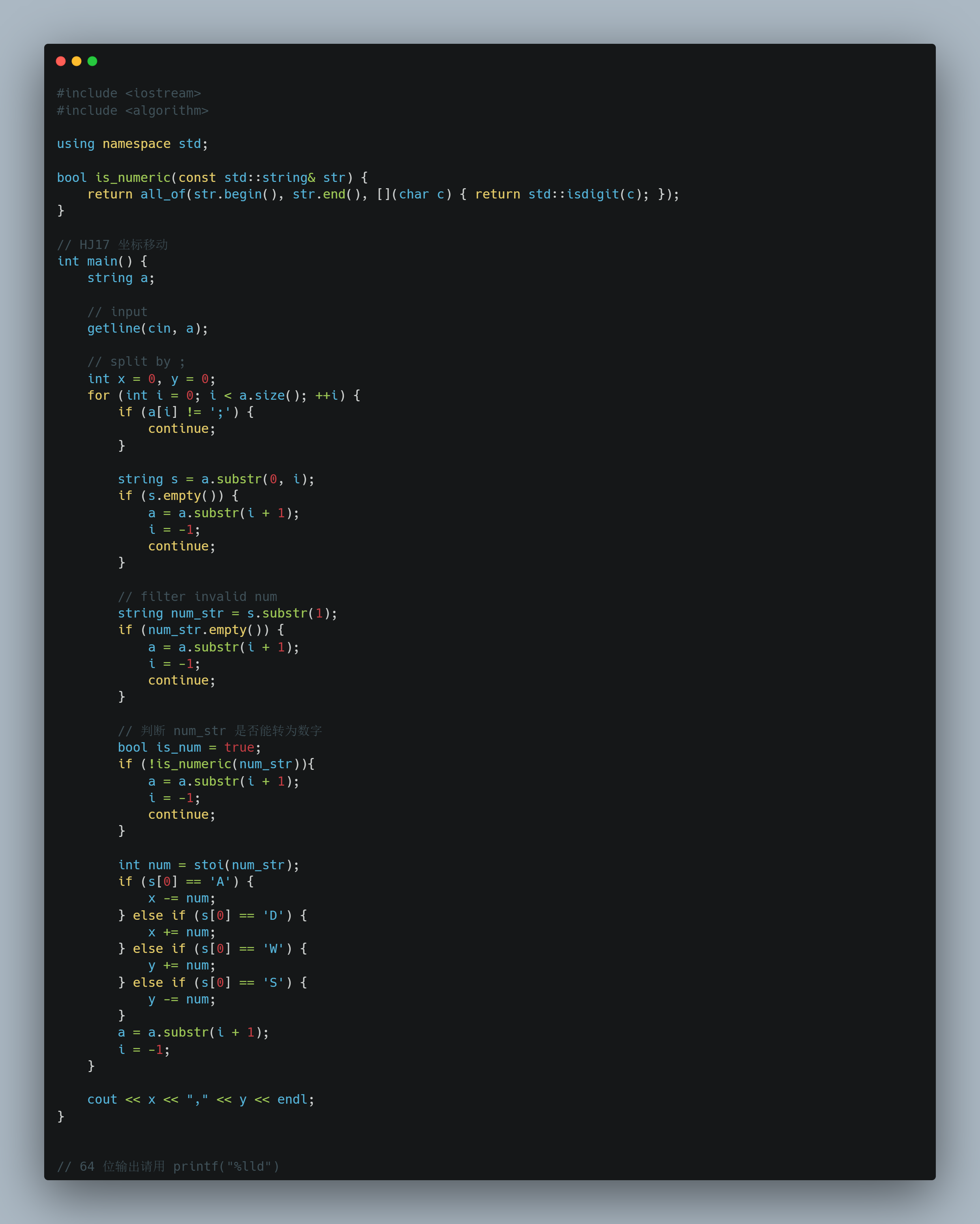Click the 'W' character literal
This screenshot has height=1224, width=980.
point(273,949)
